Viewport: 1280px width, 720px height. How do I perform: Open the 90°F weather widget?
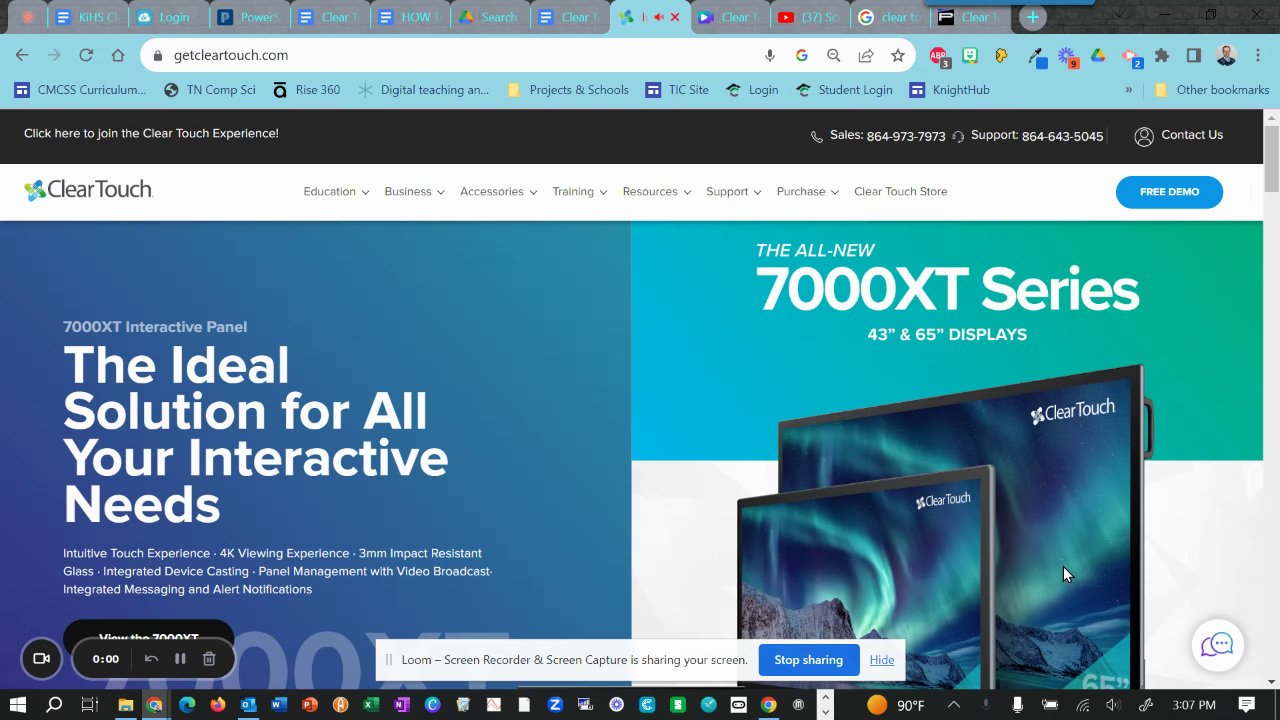pos(895,705)
